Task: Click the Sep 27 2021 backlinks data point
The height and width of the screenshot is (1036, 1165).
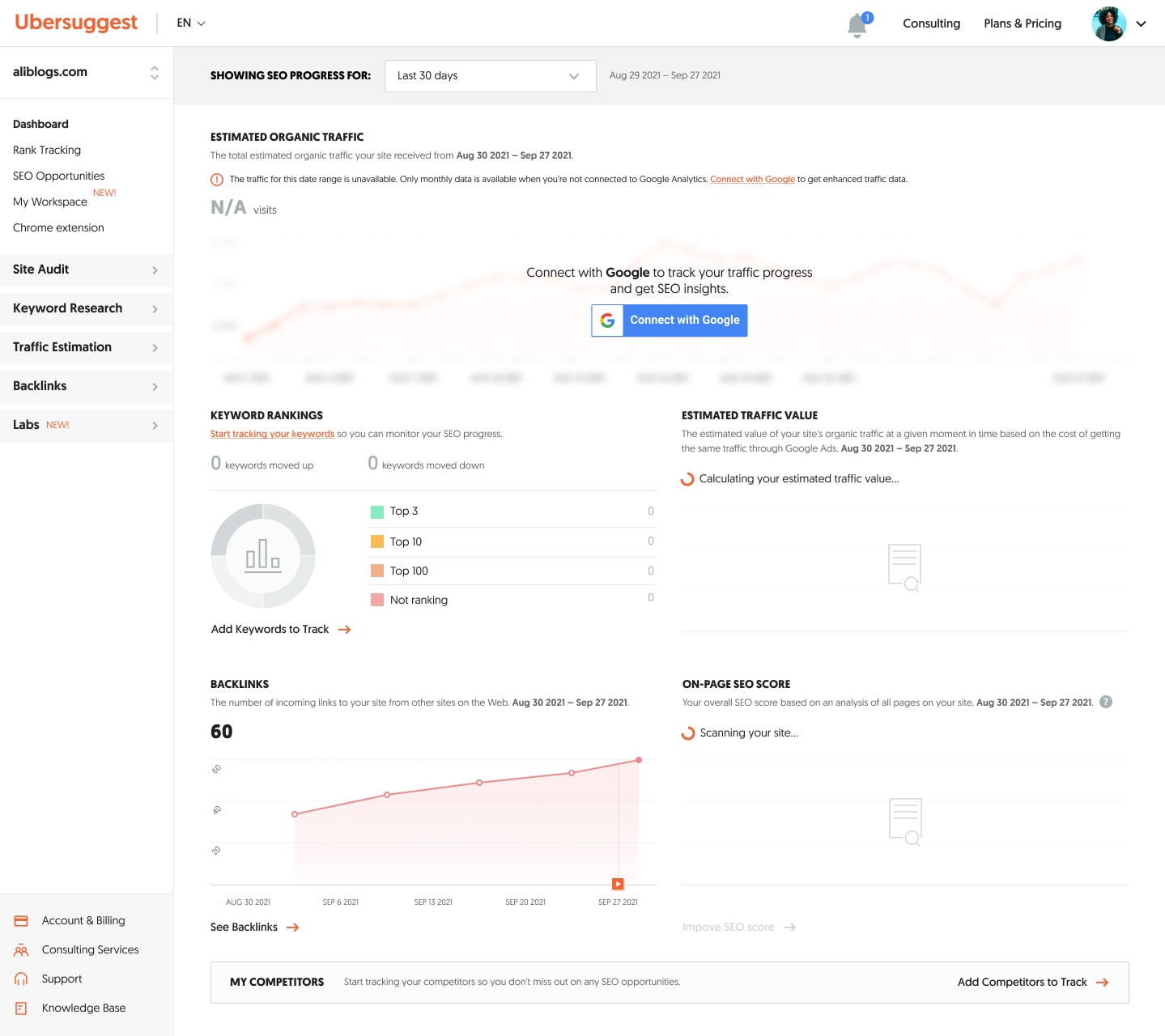Action: (x=639, y=760)
